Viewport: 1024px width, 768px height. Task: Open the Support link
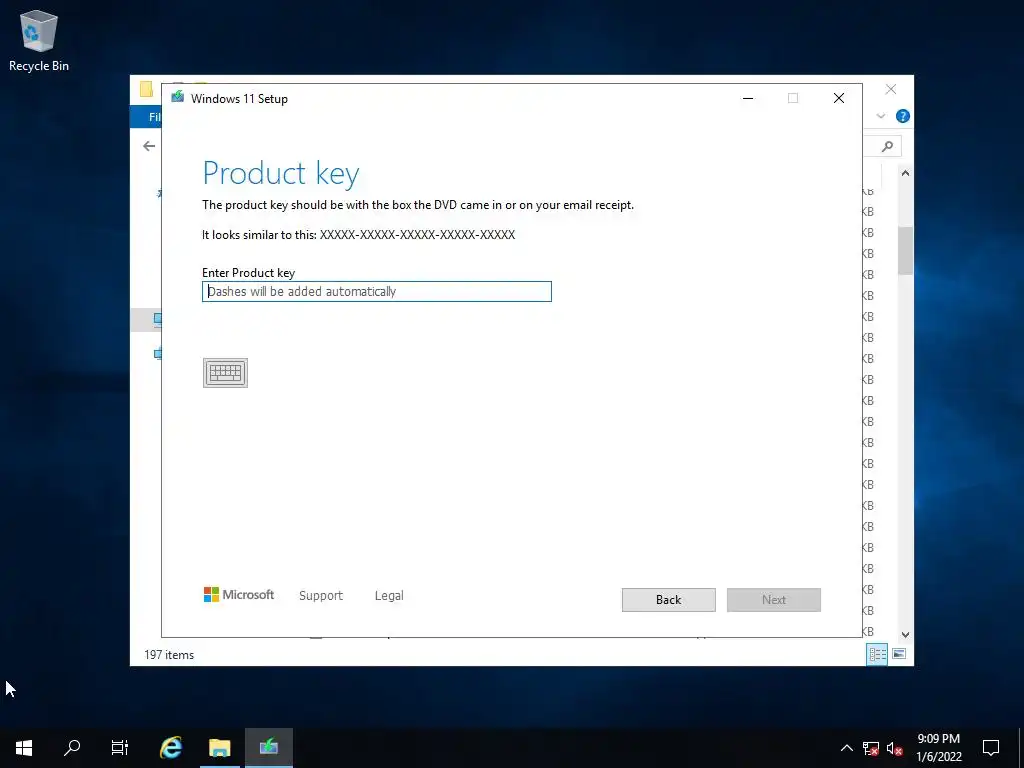tap(321, 596)
